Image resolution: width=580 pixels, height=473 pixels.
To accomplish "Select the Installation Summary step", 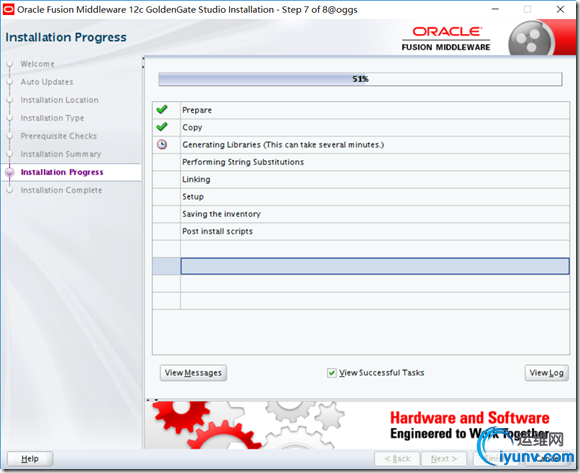I will [x=61, y=154].
